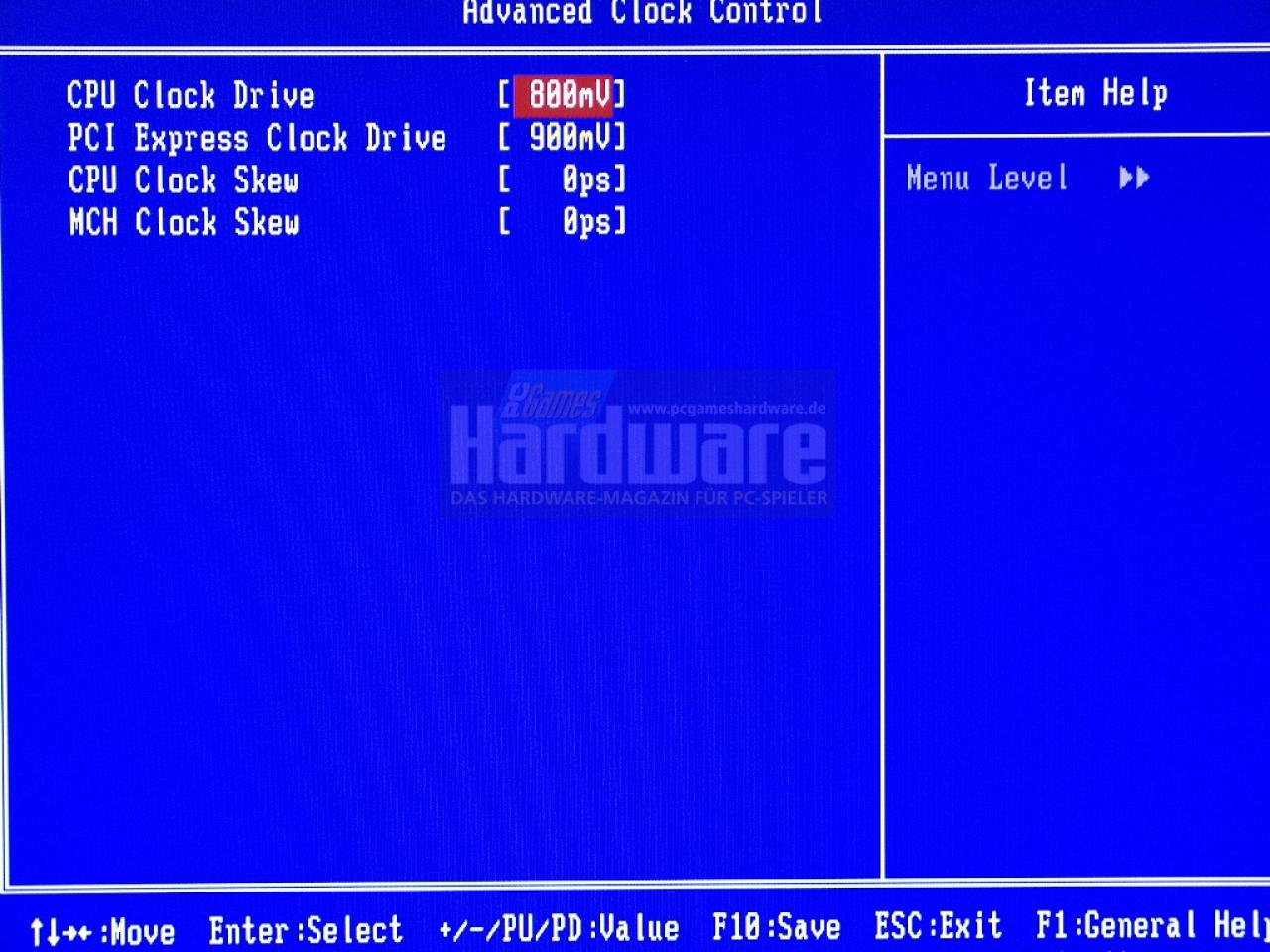Click the Menu Level double-arrow icon
Viewport: 1270px width, 952px height.
pos(1134,178)
